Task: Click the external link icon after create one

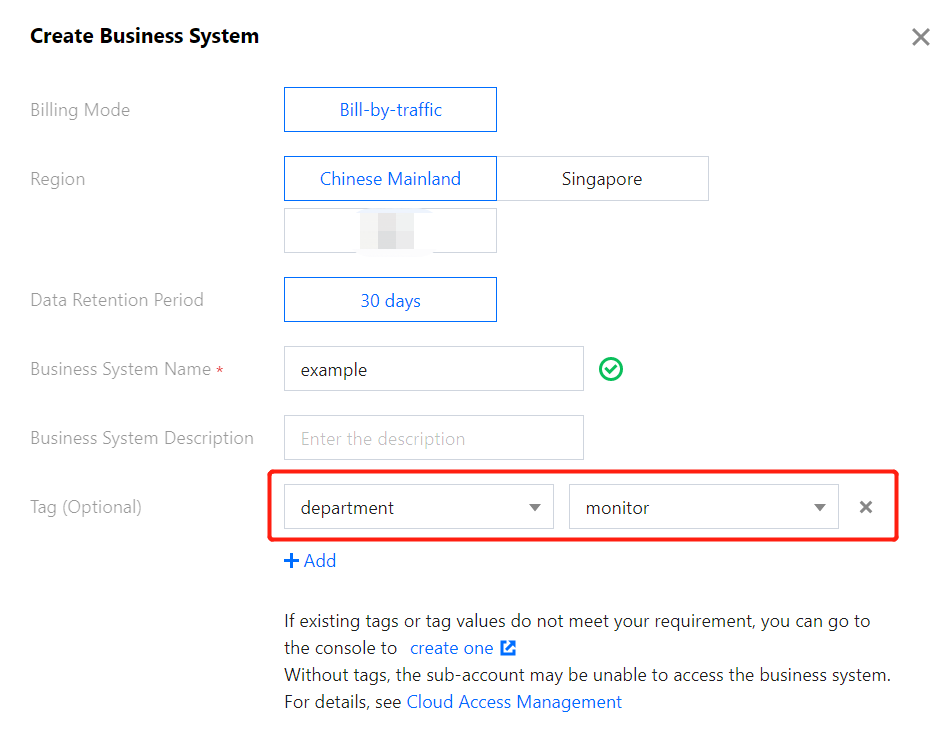Action: coord(508,648)
